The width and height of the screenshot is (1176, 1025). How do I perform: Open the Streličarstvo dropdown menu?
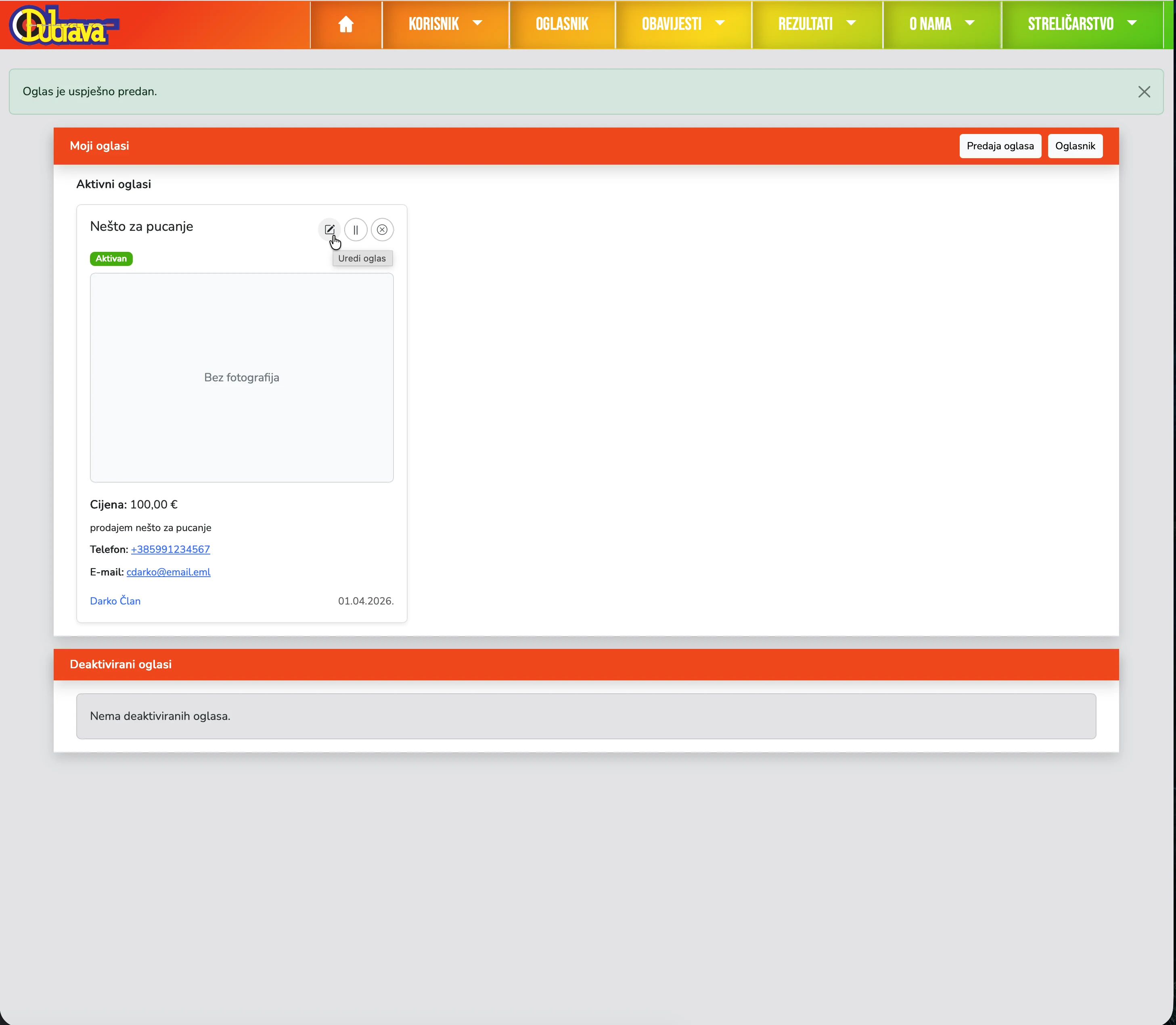(1082, 24)
